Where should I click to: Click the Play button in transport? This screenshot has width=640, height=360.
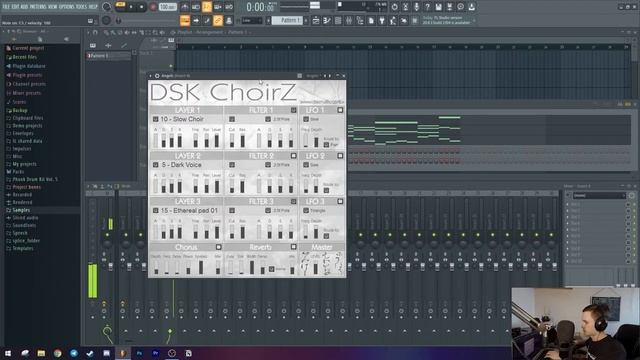[131, 7]
